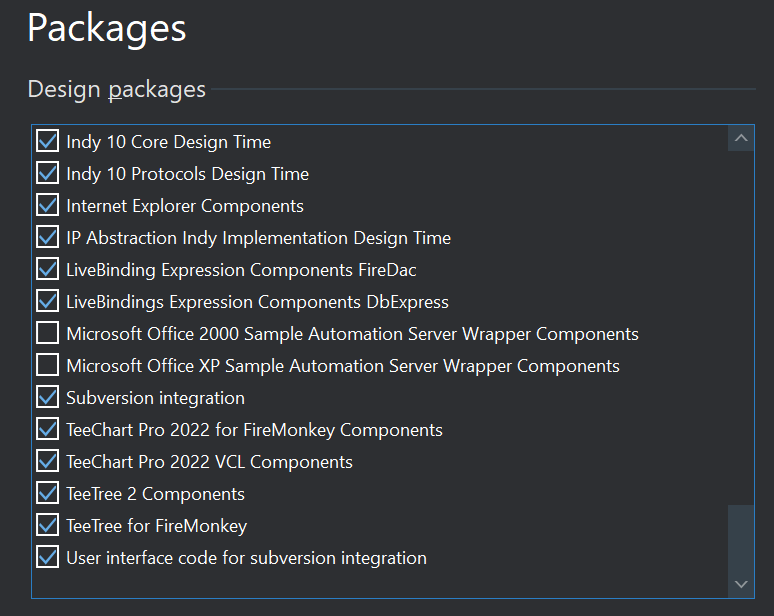Select 'Indy 10 Protocols Design Time' row text
This screenshot has width=774, height=616.
[x=188, y=174]
